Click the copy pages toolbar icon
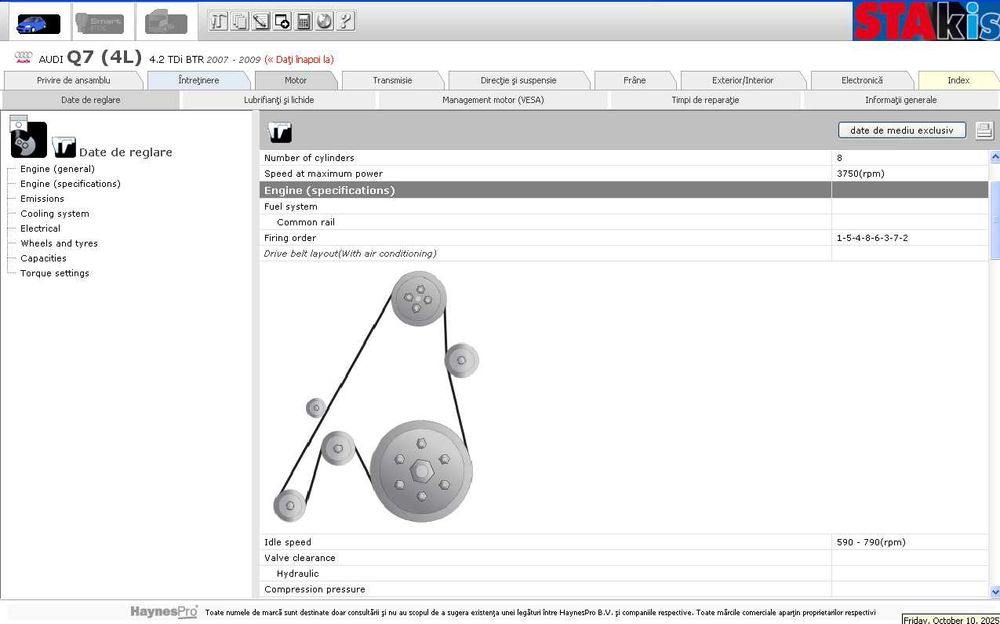Viewport: 1000px width, 624px height. click(x=239, y=21)
